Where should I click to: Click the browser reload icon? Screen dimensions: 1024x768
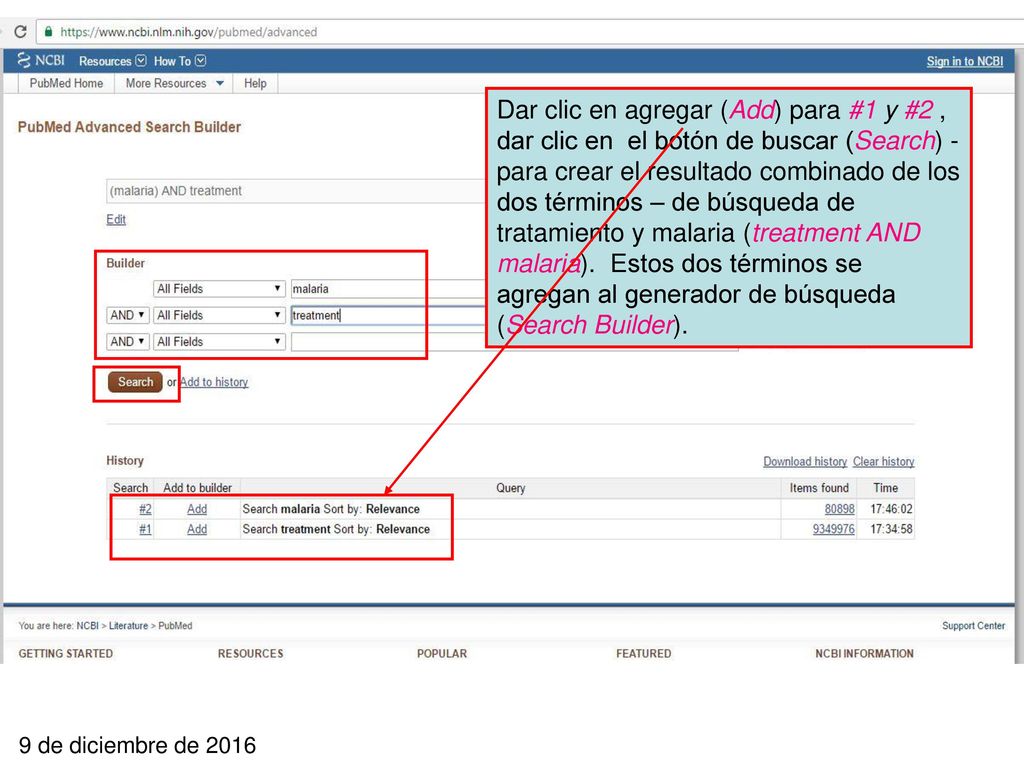pos(20,31)
